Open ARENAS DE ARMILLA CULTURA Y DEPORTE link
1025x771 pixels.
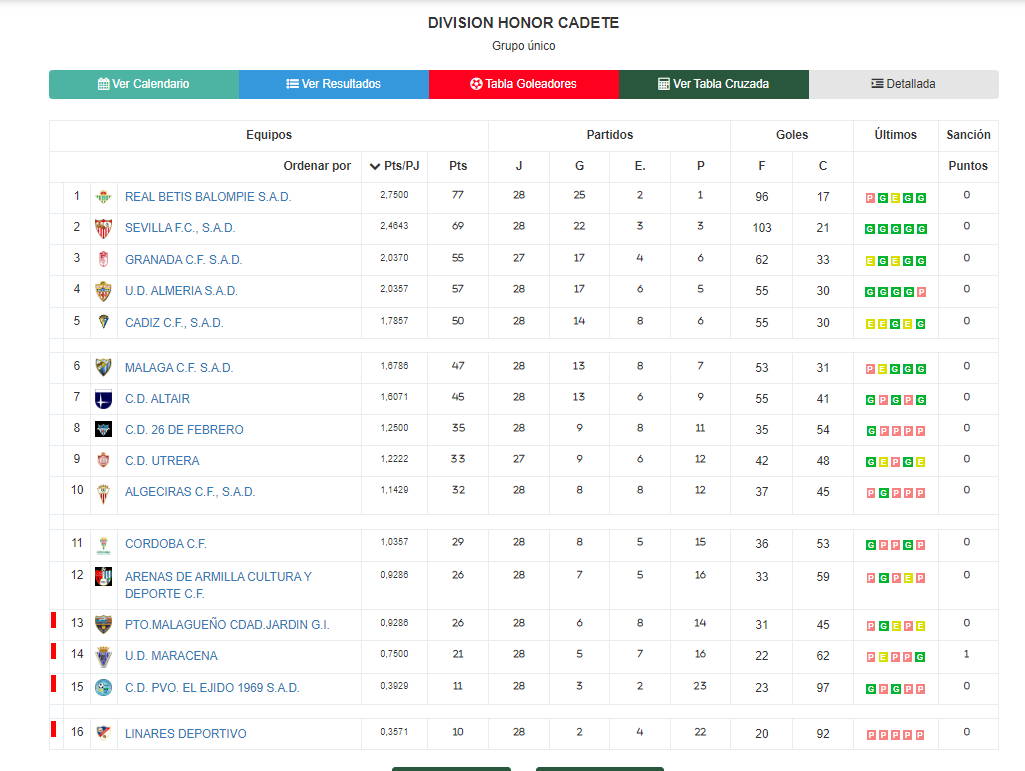[x=218, y=585]
